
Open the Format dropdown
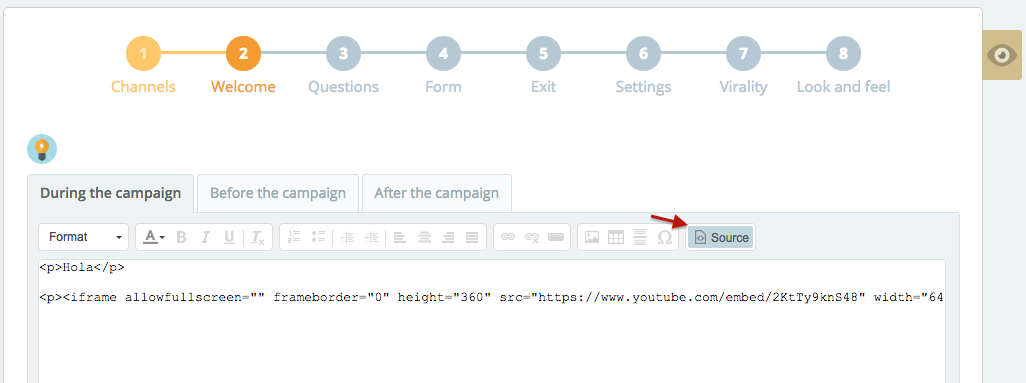(x=83, y=237)
